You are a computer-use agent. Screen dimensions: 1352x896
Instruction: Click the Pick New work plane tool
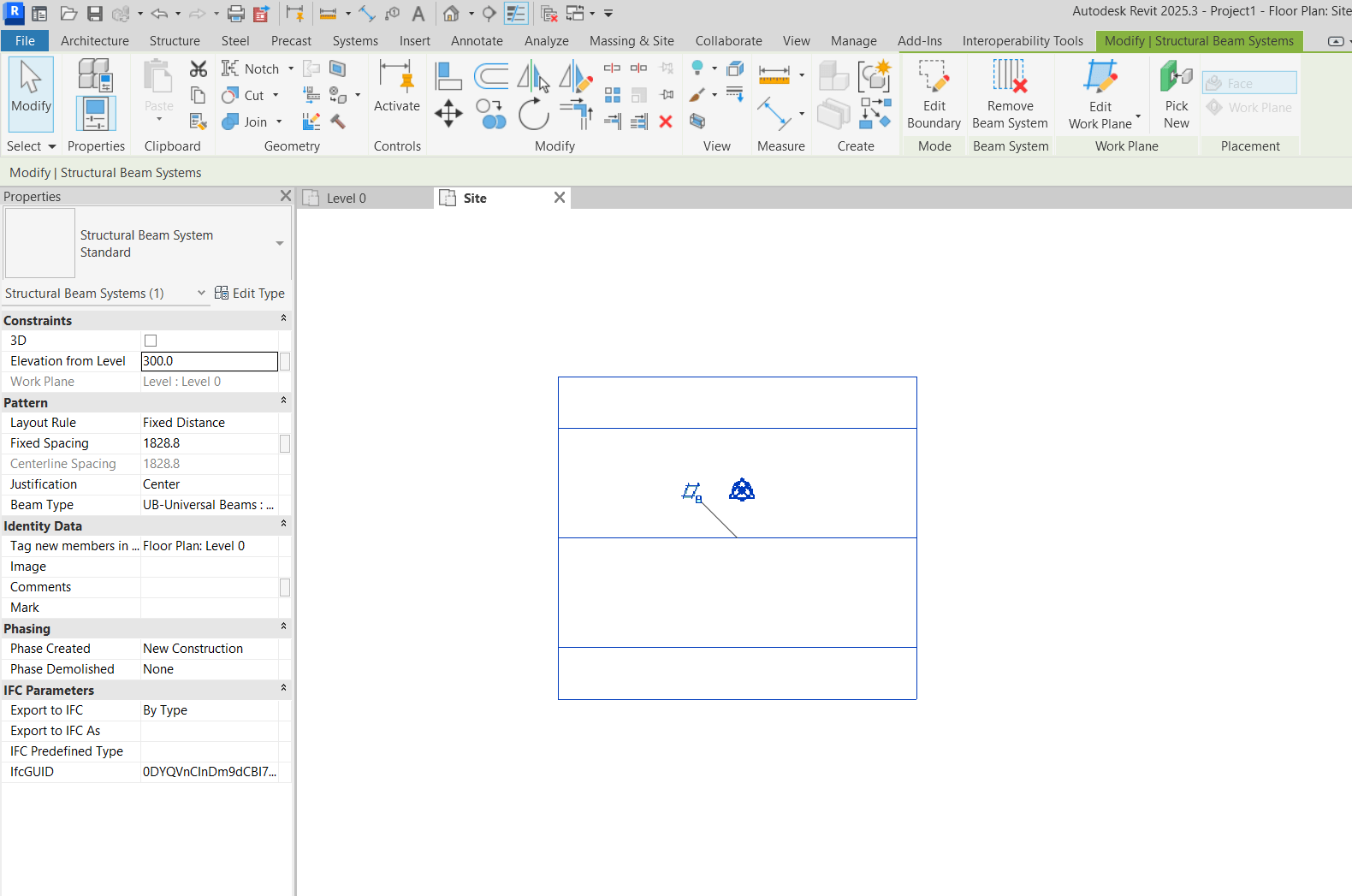pyautogui.click(x=1177, y=94)
